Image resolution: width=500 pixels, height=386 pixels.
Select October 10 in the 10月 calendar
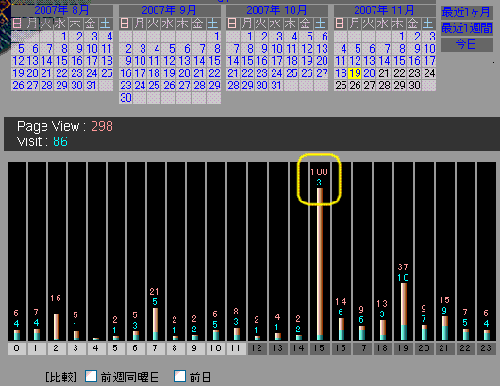pyautogui.click(x=277, y=49)
